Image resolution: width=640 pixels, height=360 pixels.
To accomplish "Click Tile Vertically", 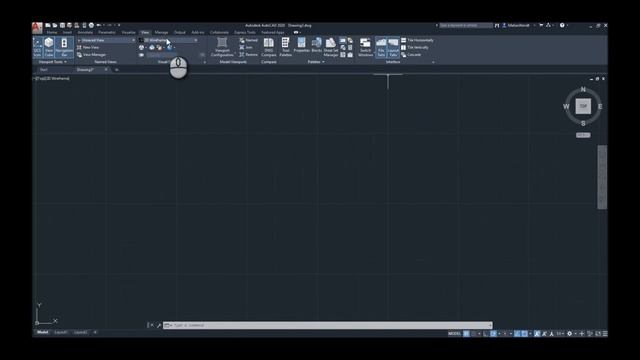I will [415, 47].
